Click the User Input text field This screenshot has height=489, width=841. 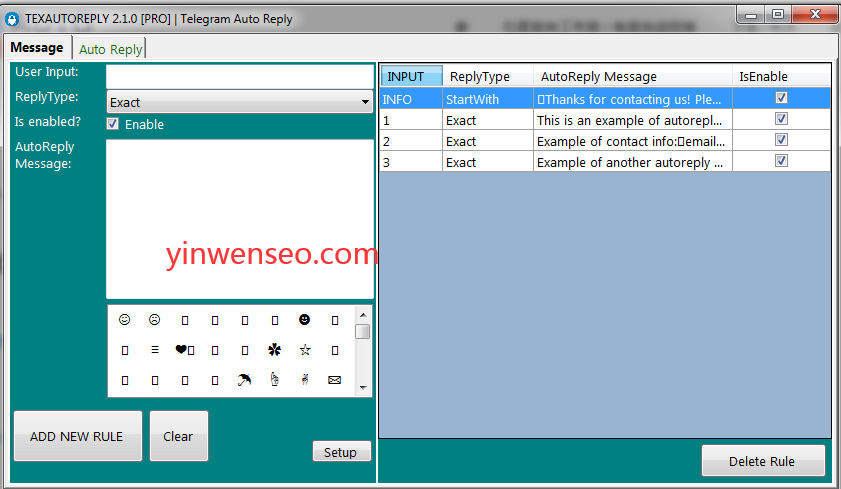[x=240, y=77]
